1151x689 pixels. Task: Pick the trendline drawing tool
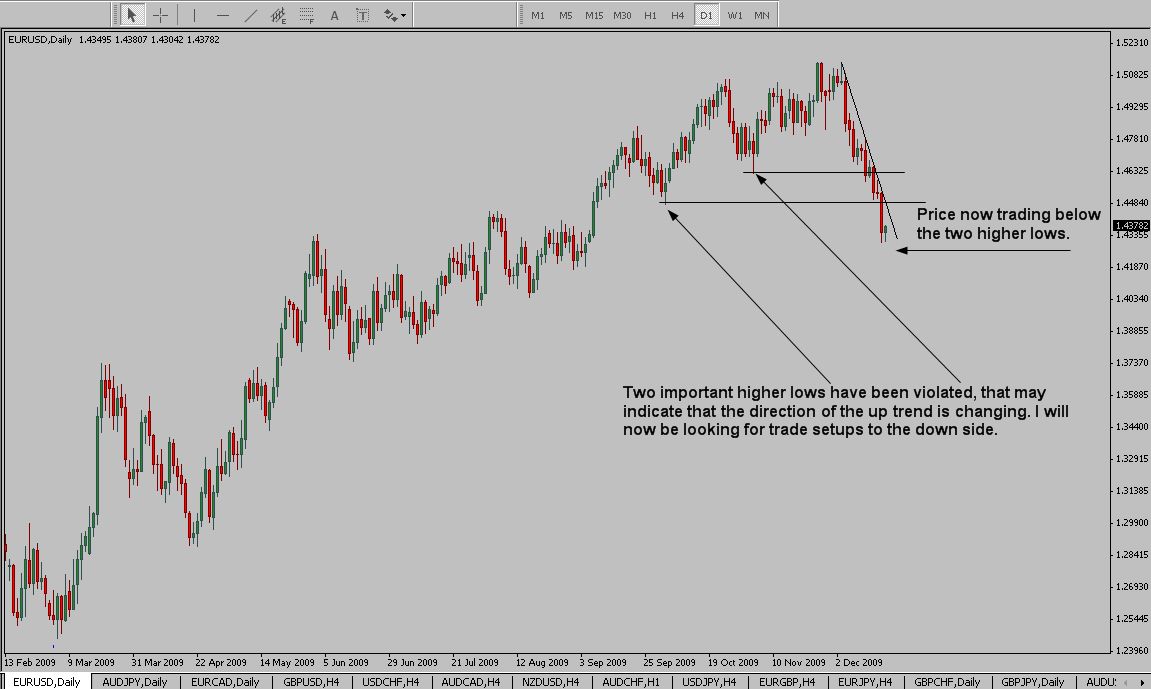(250, 15)
